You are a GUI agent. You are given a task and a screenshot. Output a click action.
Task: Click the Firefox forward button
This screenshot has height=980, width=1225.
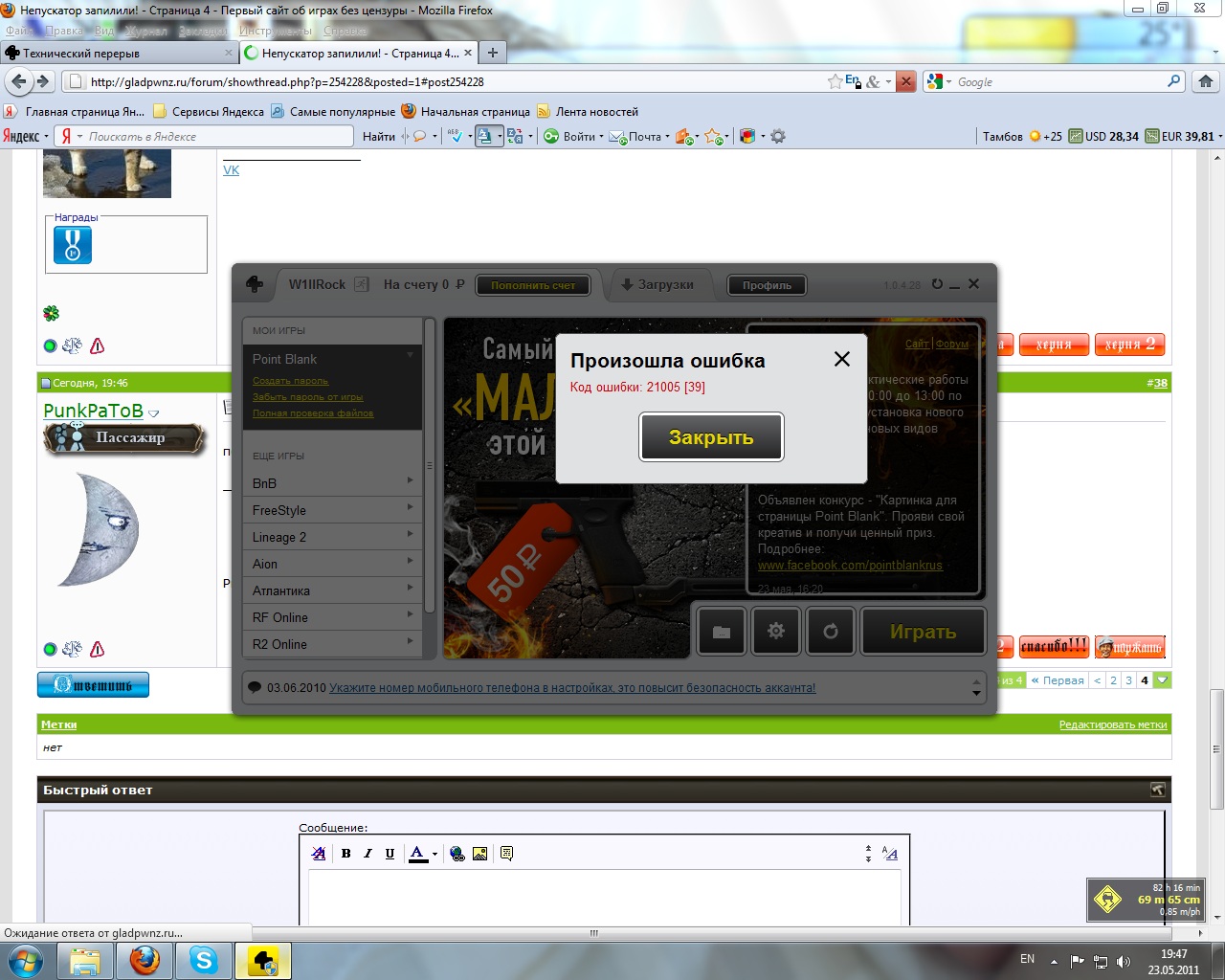tap(42, 81)
